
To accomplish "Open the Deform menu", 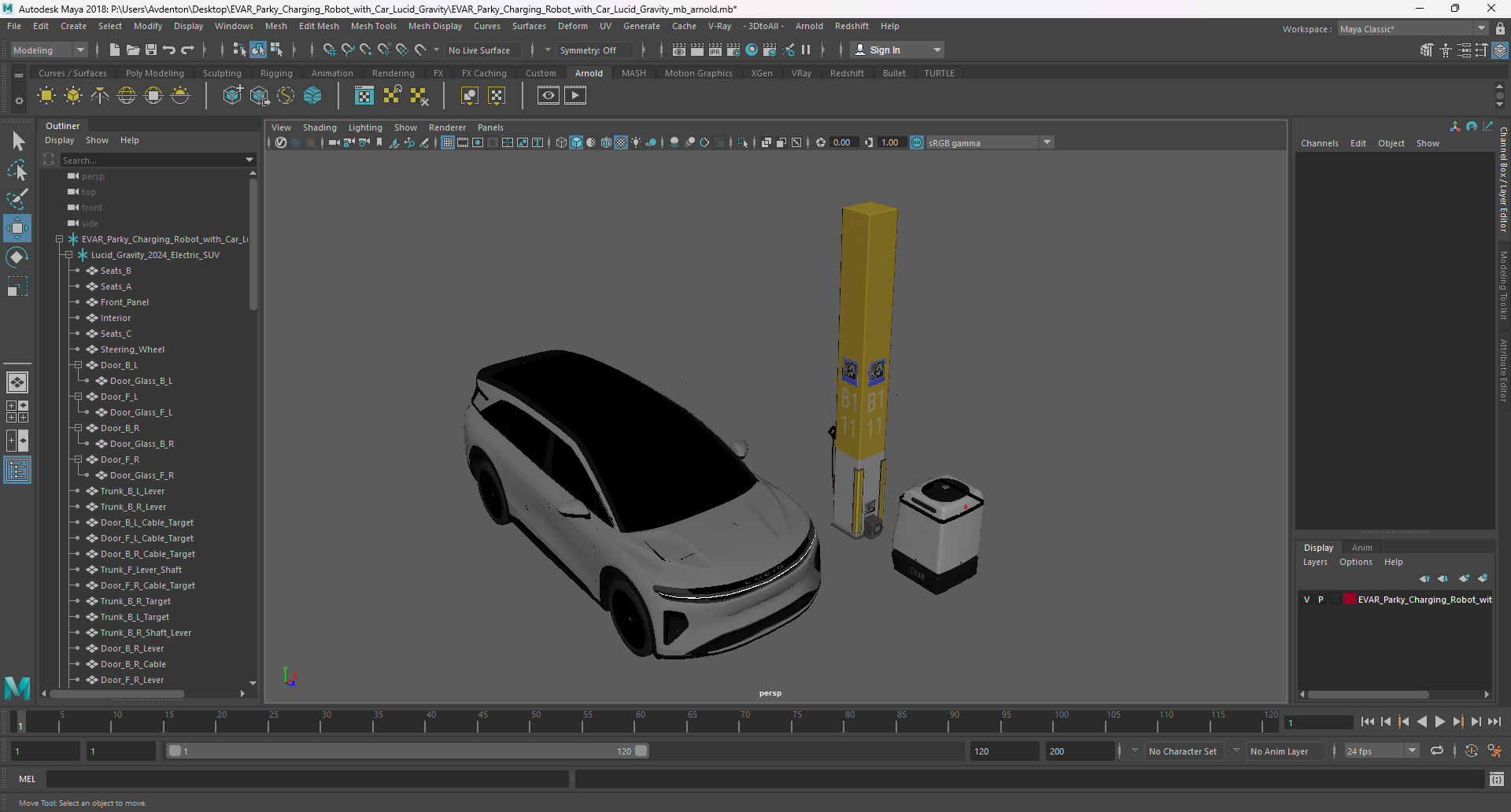I will click(572, 26).
